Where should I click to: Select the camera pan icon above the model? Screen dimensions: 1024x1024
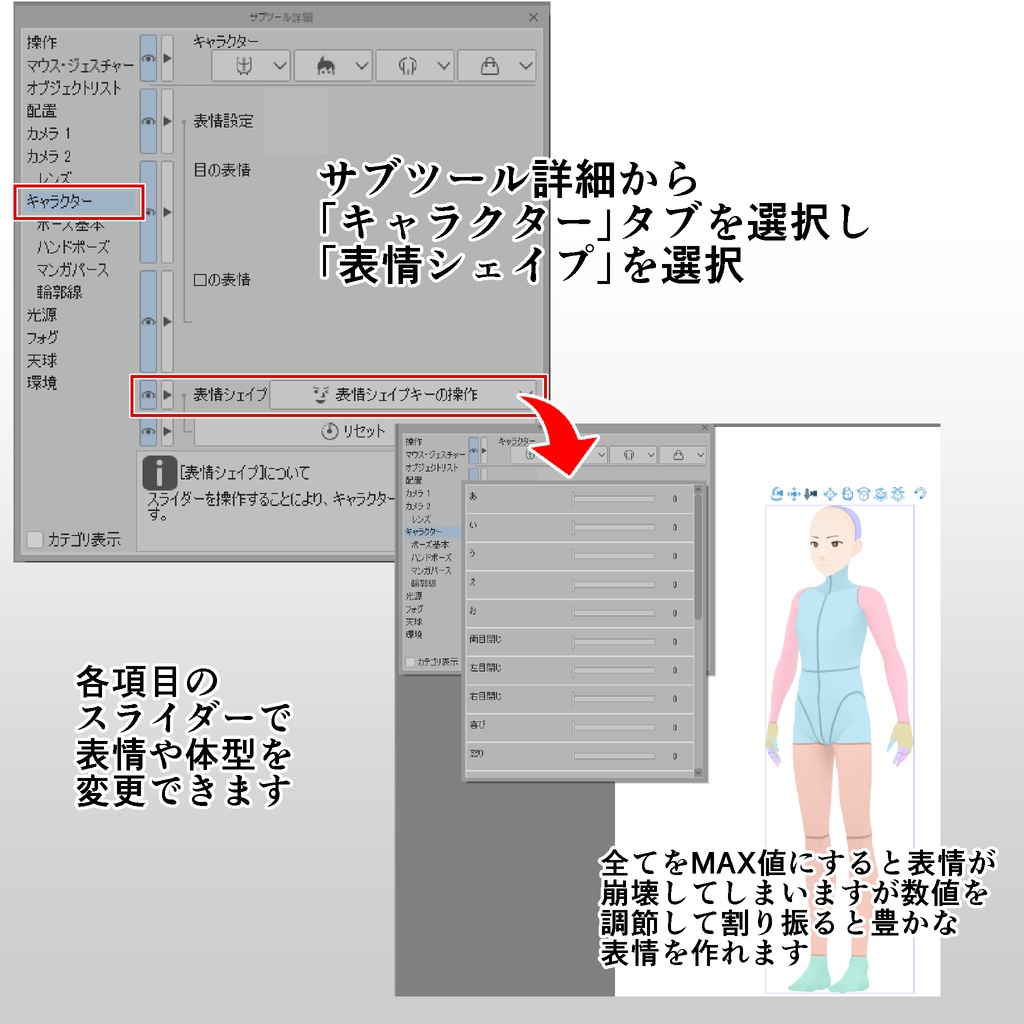pyautogui.click(x=794, y=491)
